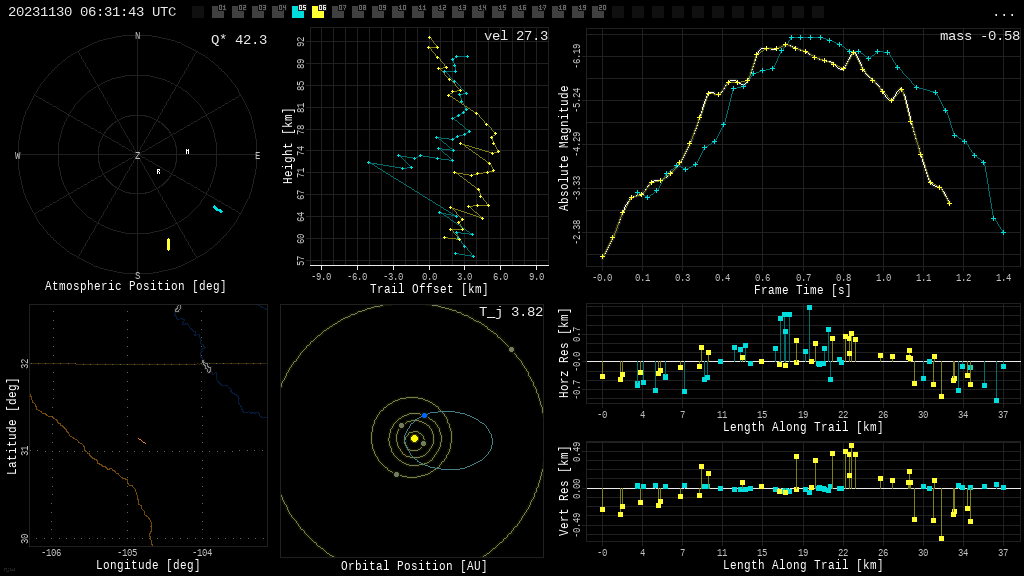Click the yellow Sun in orbit plot

[x=414, y=439]
